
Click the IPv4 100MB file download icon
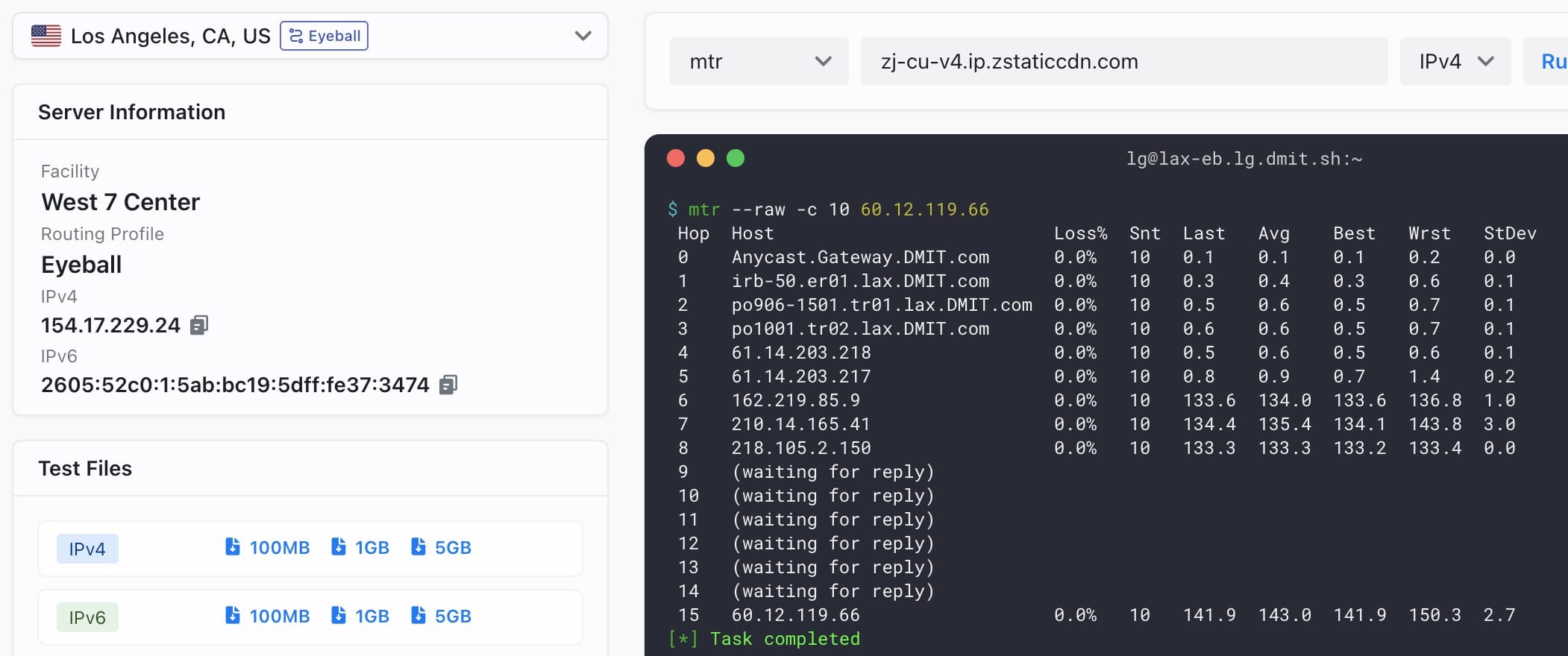pos(233,547)
